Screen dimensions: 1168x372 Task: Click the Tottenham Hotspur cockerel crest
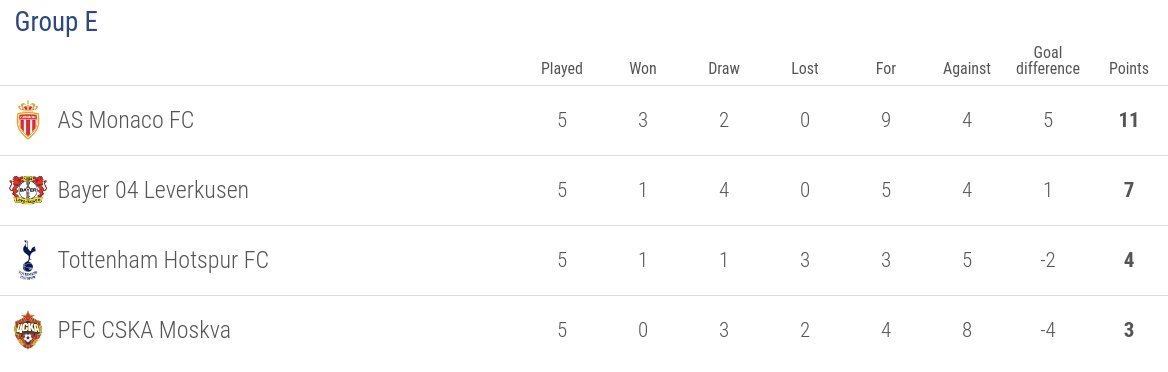(28, 260)
